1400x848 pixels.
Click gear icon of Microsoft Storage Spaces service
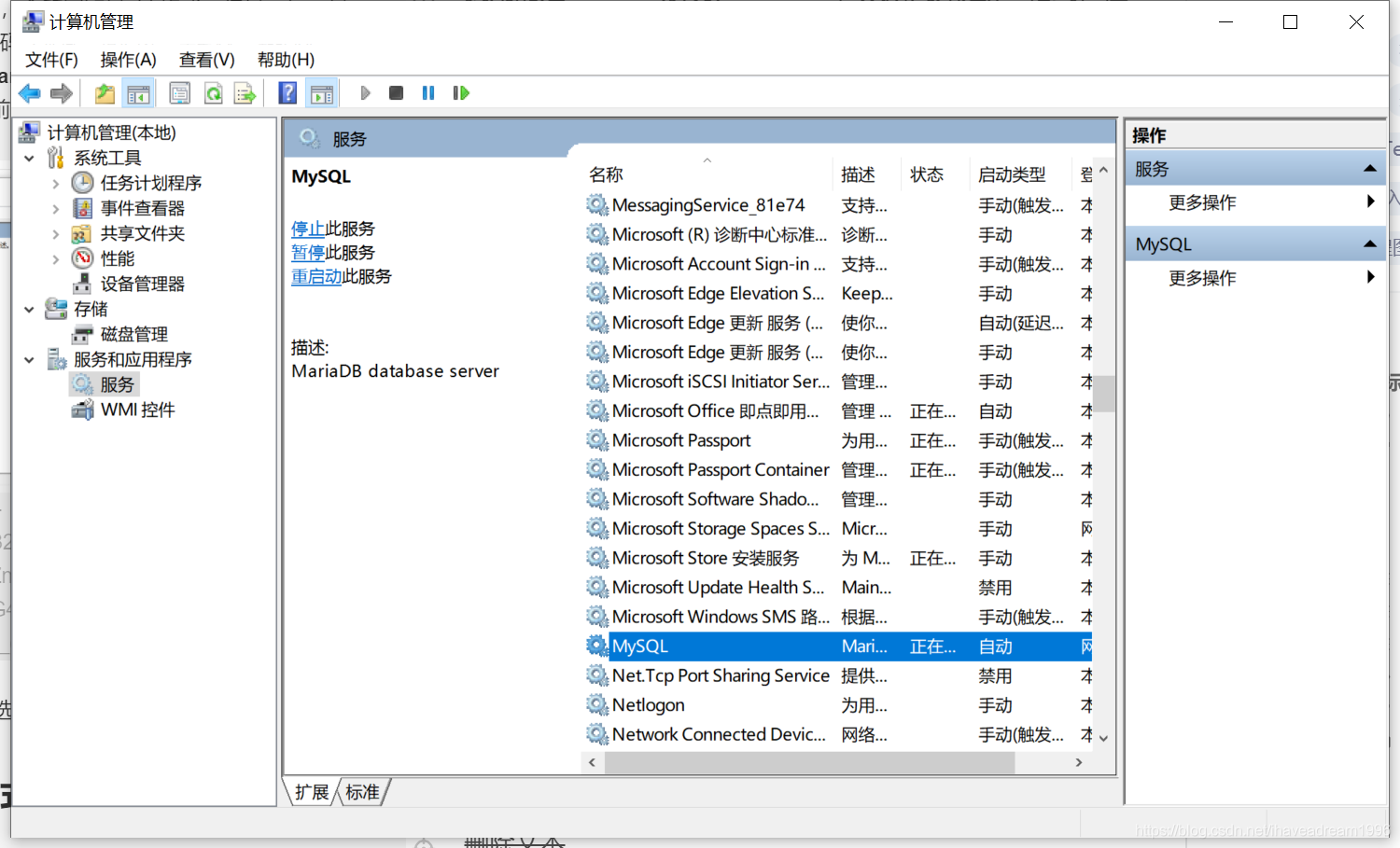(x=597, y=529)
